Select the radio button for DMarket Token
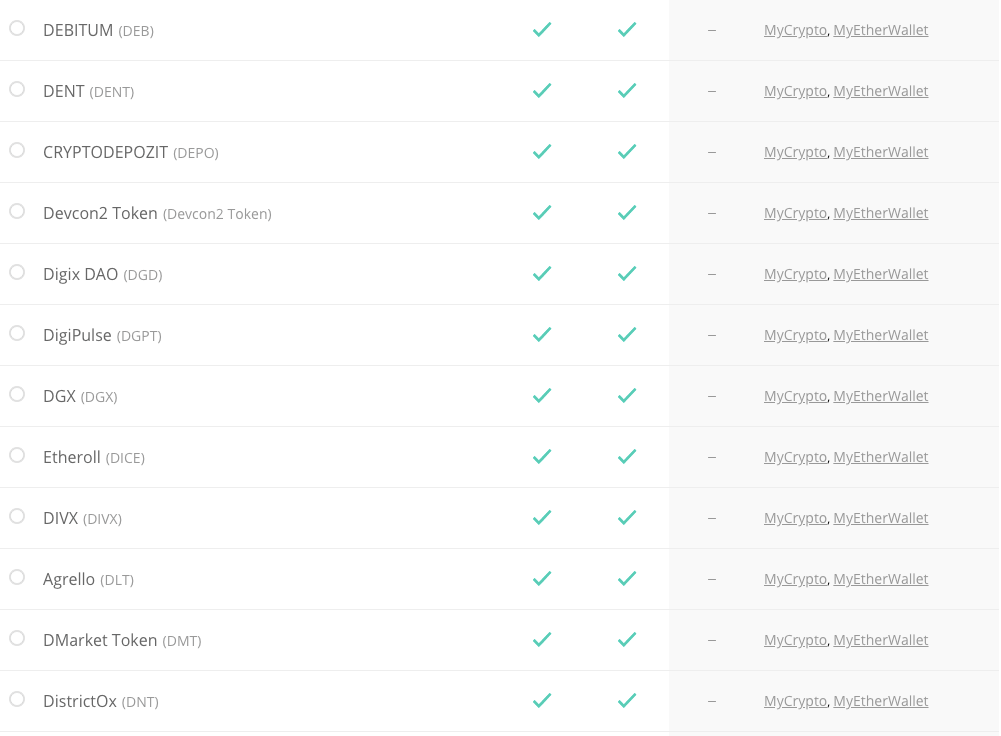The image size is (1001, 736). 16,639
